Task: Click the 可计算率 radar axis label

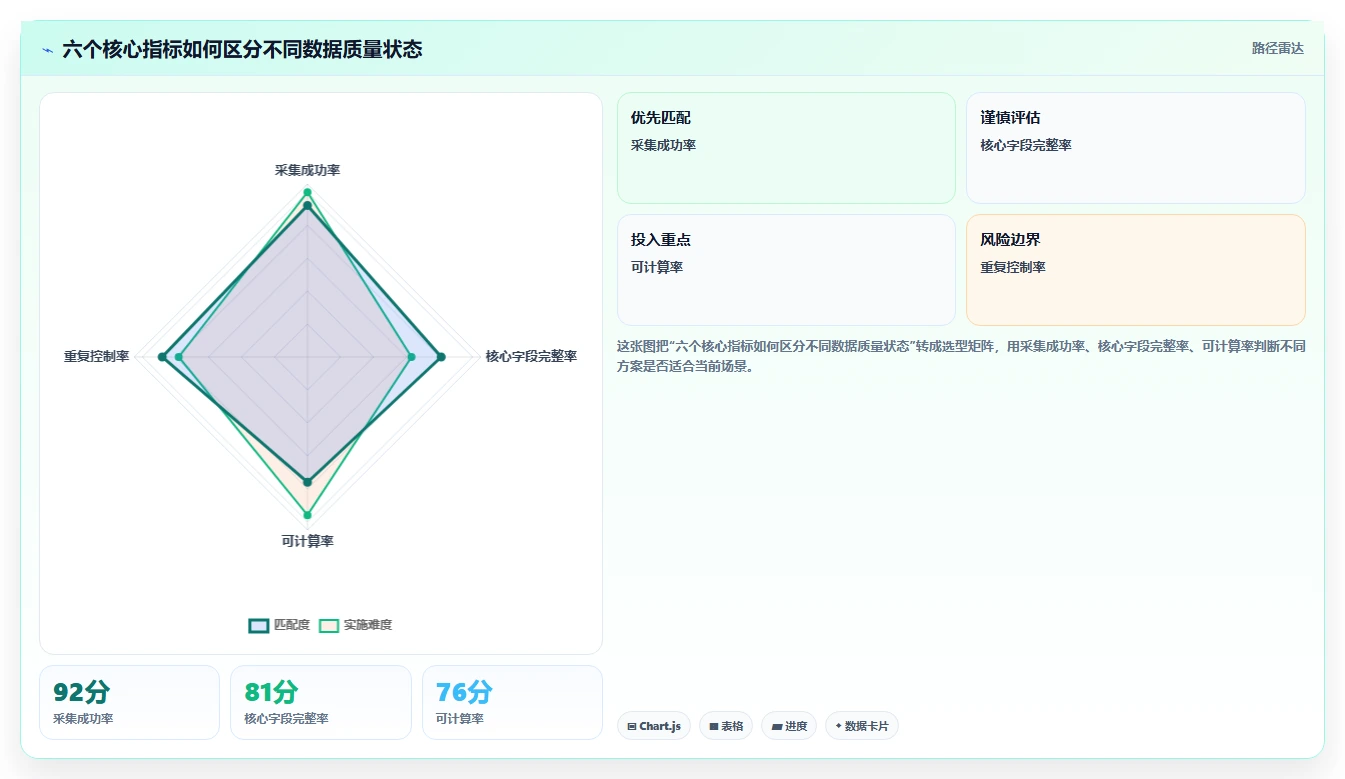Action: point(307,541)
